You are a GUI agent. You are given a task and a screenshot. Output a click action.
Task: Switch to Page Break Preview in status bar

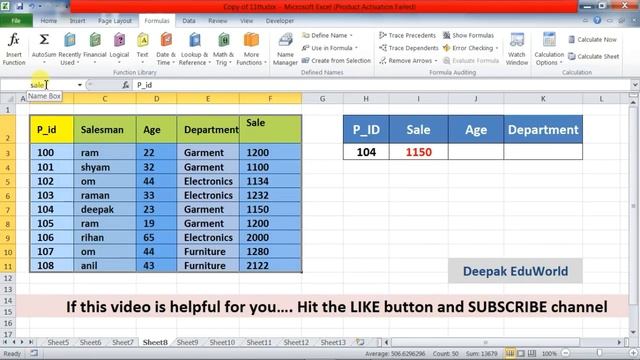[x=532, y=353]
